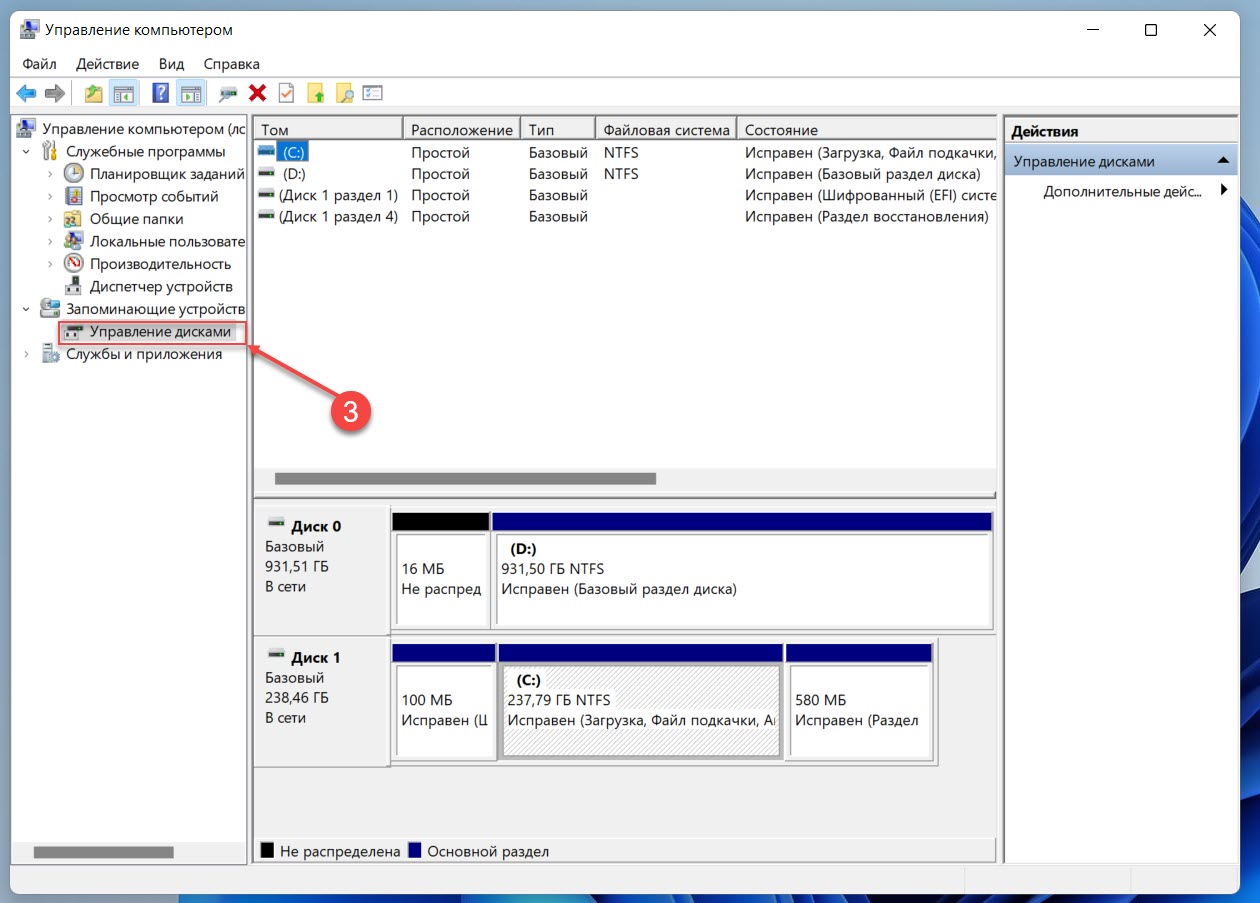The image size is (1260, 903).
Task: Click the Запоминающие устройства icon
Action: tap(50, 309)
